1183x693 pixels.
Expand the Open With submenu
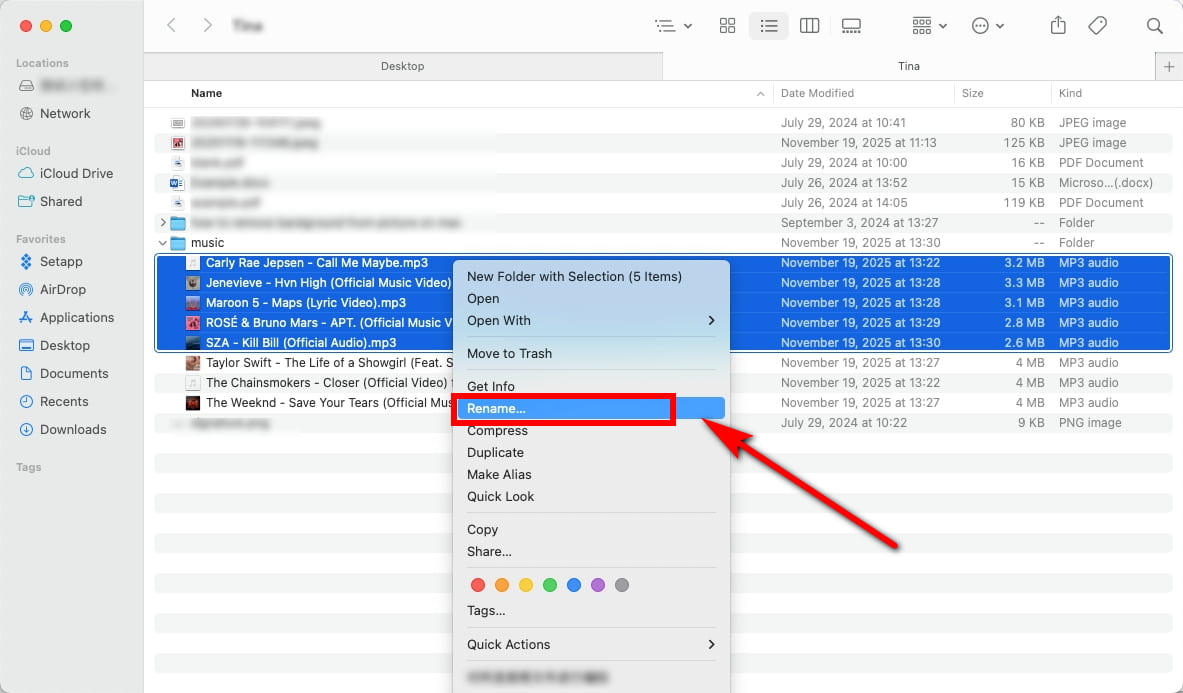[x=590, y=321]
